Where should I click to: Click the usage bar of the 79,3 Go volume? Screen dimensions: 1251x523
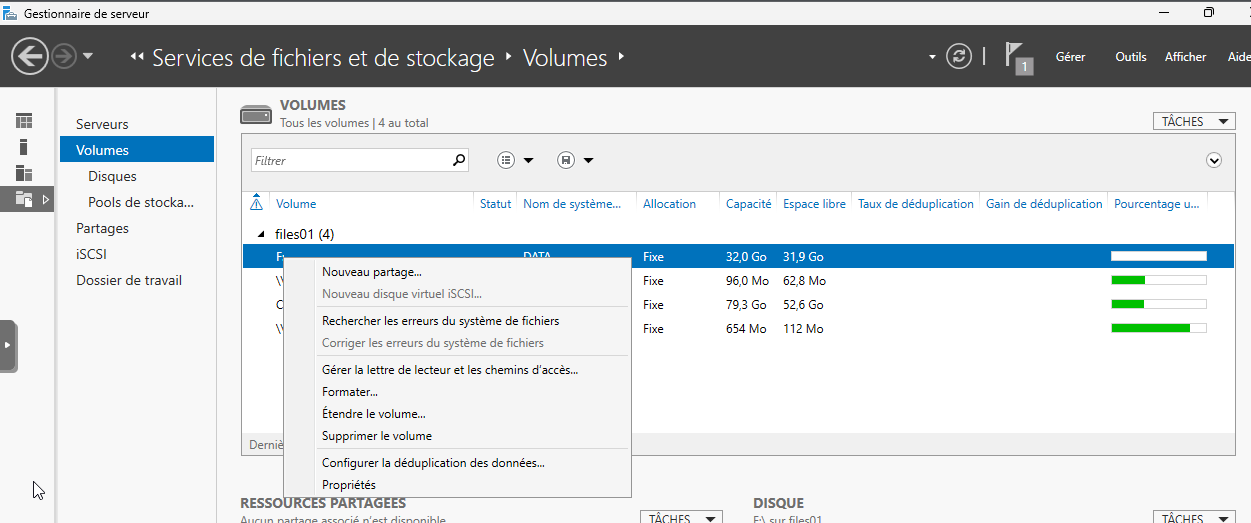pos(1158,305)
